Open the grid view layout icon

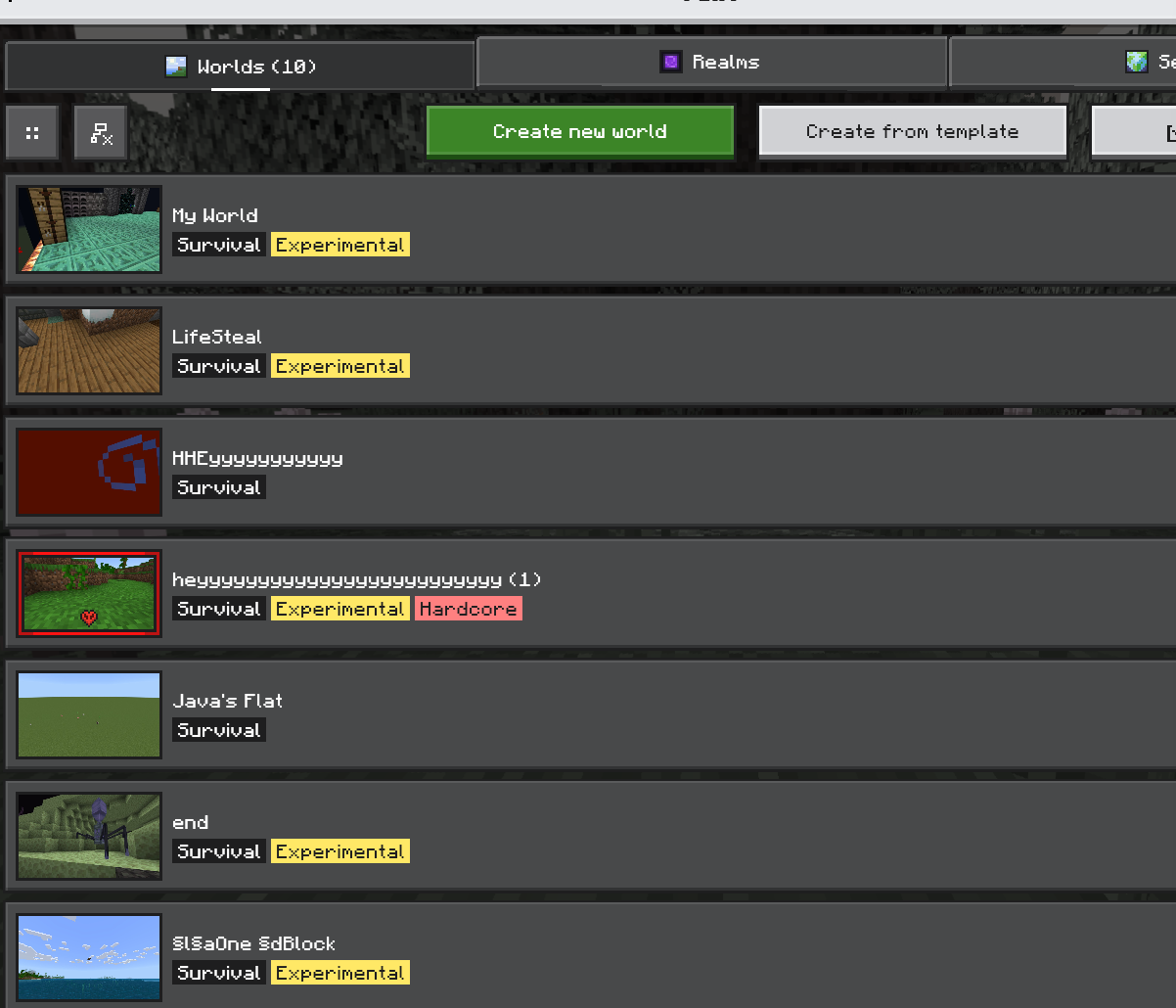click(x=32, y=133)
